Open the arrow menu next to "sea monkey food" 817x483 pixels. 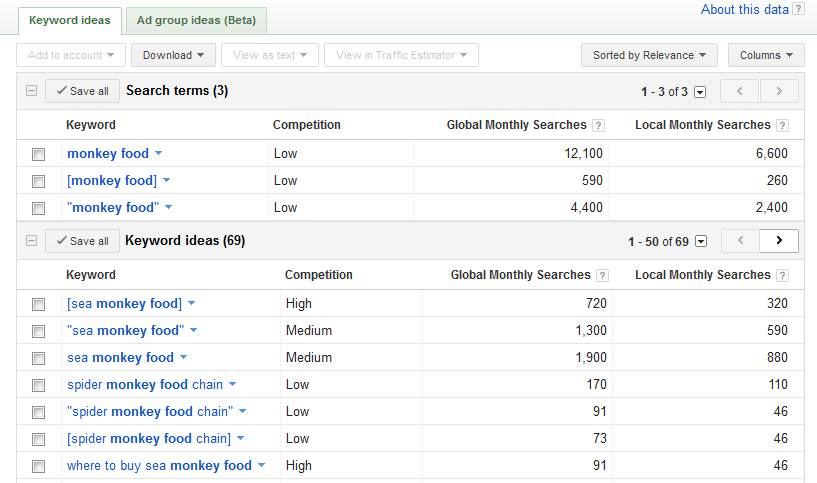[x=194, y=331]
